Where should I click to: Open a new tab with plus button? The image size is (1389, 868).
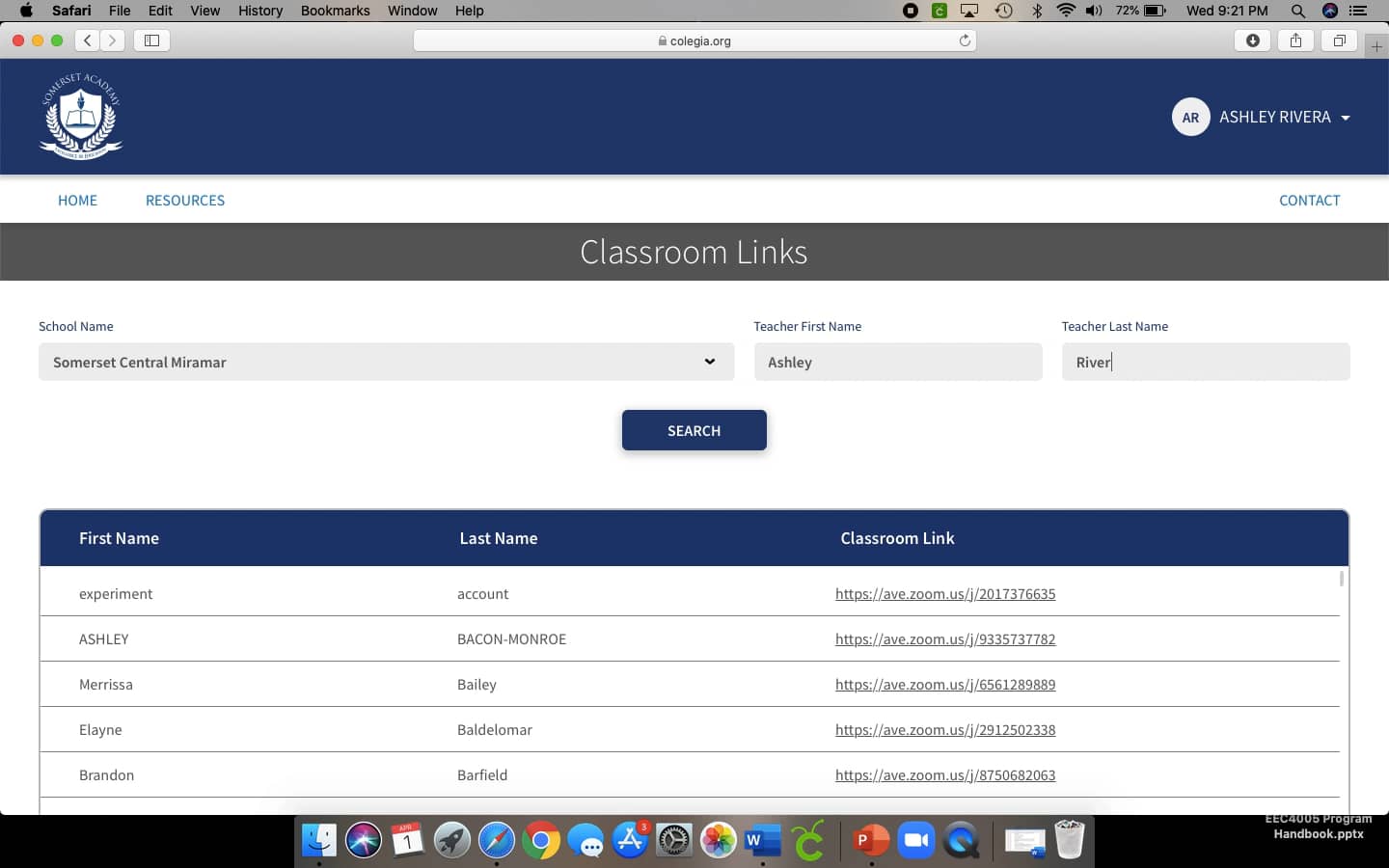[1376, 46]
